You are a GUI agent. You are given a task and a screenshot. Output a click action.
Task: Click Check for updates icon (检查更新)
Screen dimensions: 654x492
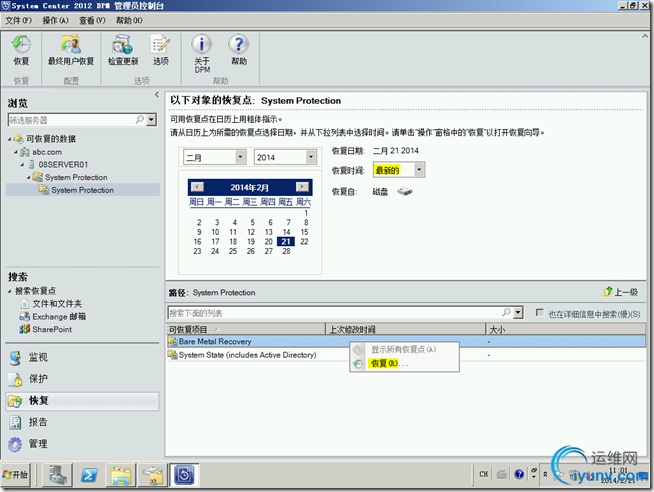pos(123,50)
